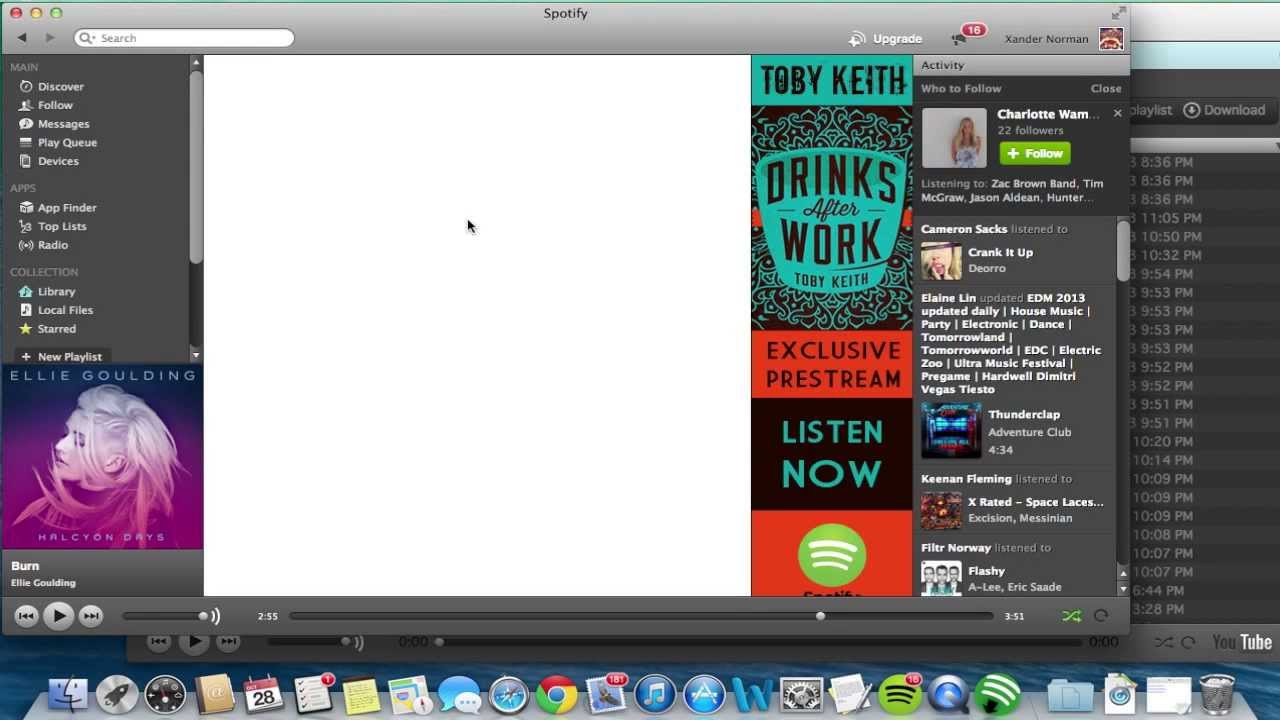Open Starred tracks

coord(56,329)
